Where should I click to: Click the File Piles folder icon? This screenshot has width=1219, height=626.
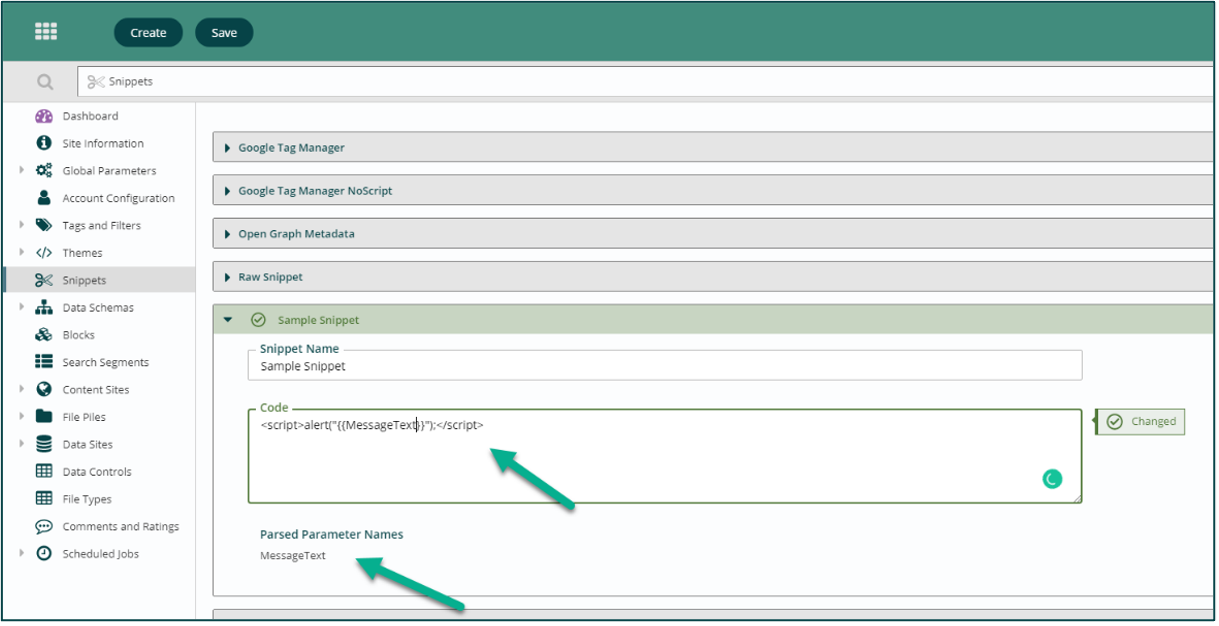(x=44, y=416)
